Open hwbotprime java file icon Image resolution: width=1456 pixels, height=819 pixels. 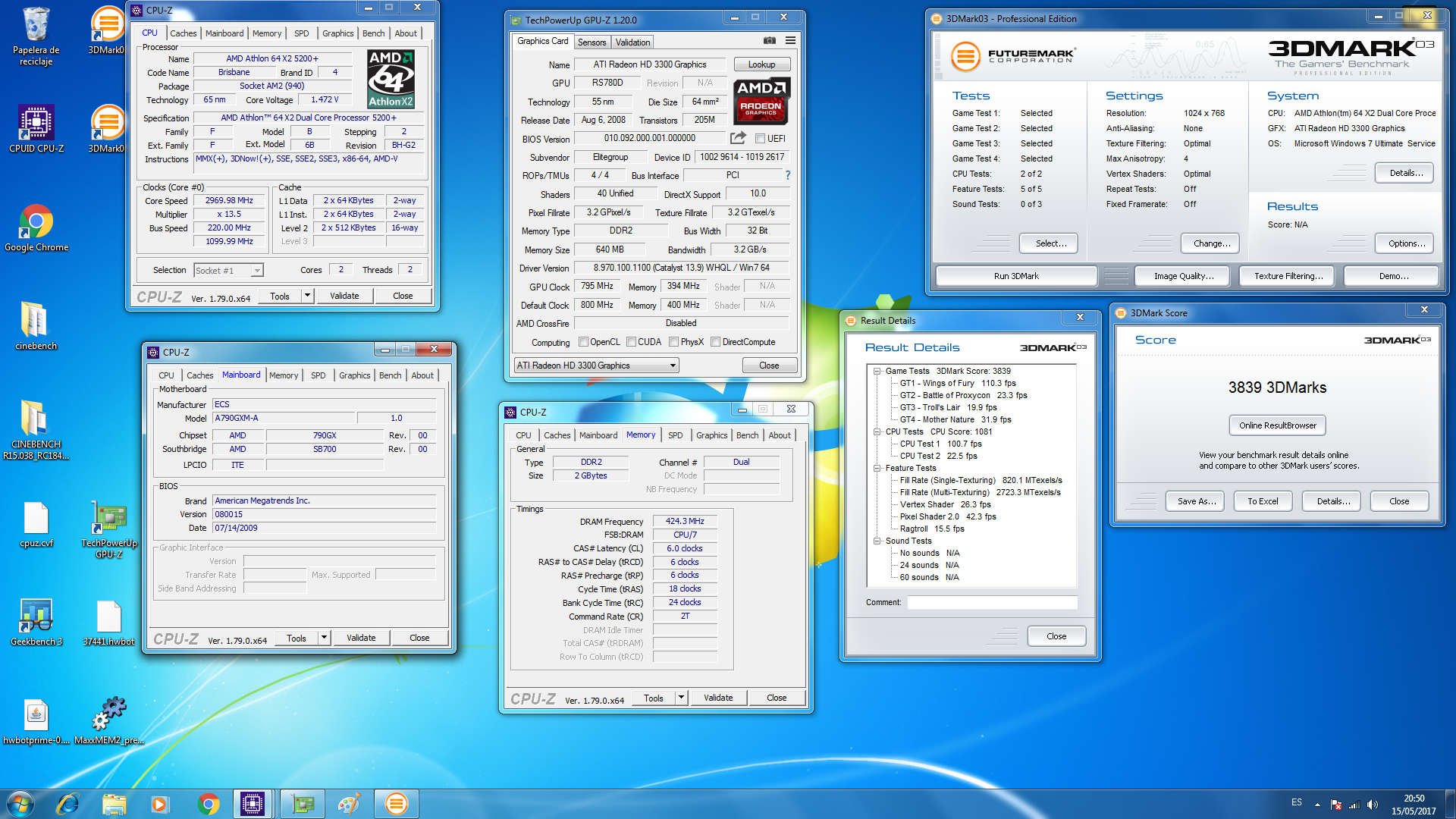click(x=36, y=721)
